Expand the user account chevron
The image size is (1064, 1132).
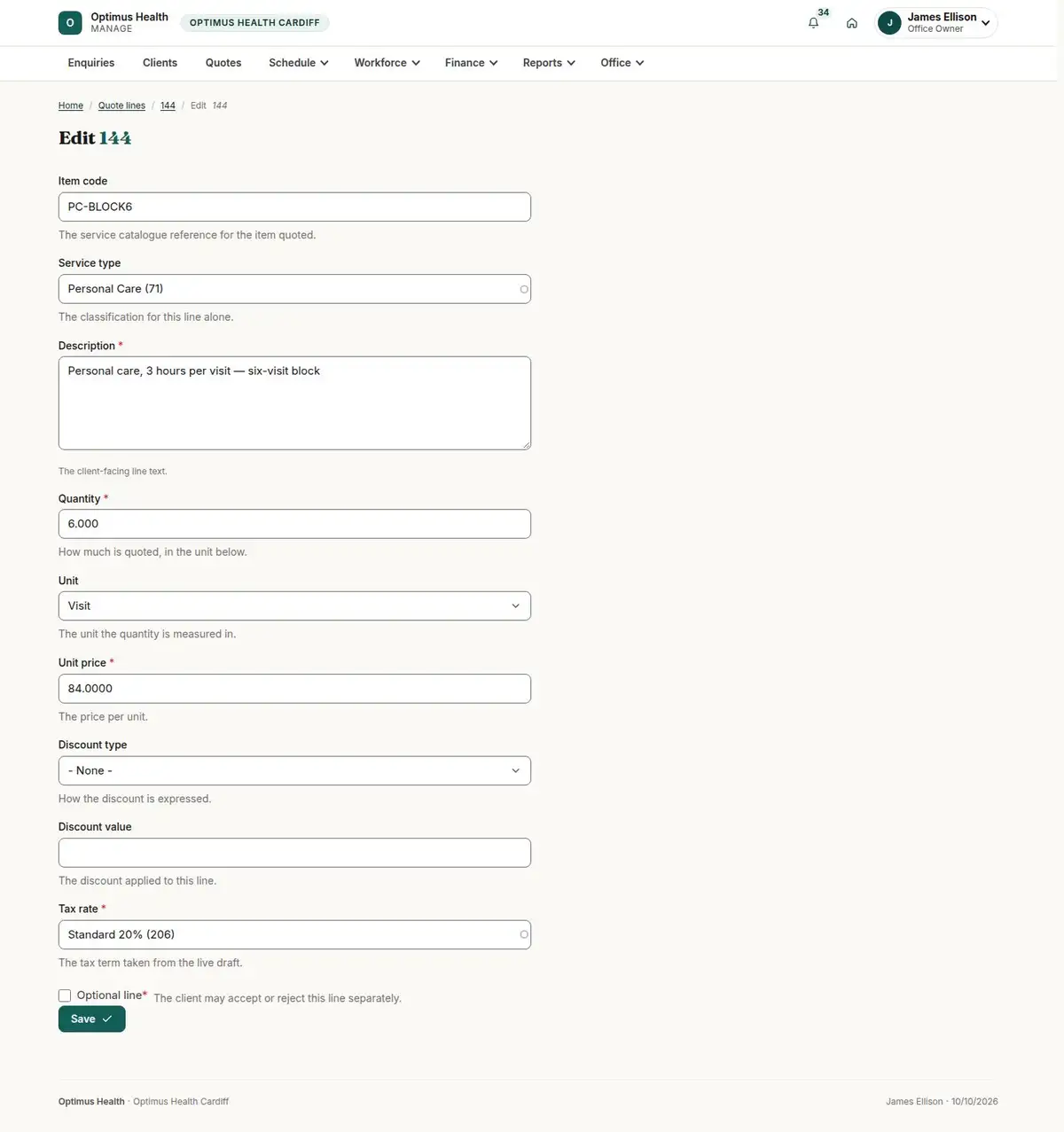[x=985, y=23]
